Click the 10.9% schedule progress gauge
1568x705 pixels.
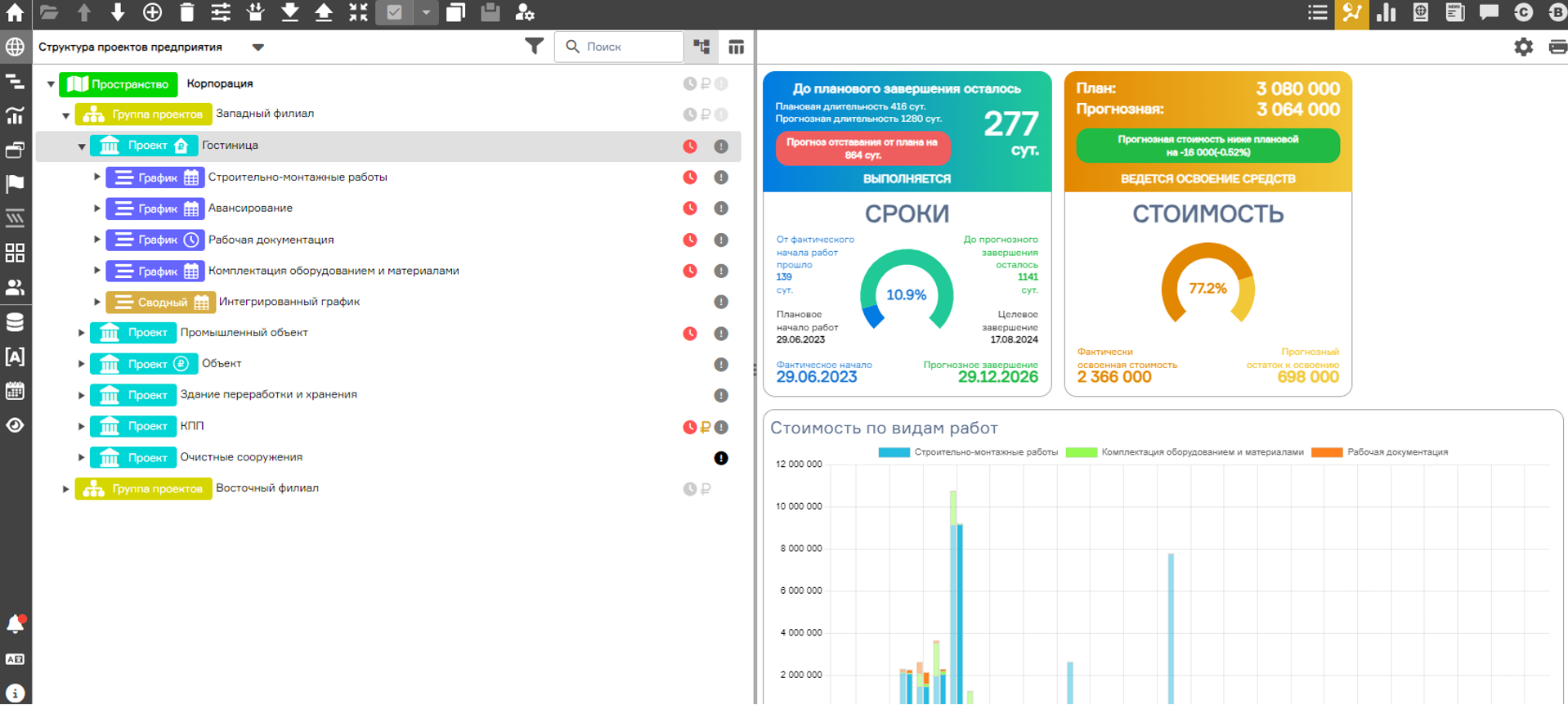pos(907,291)
